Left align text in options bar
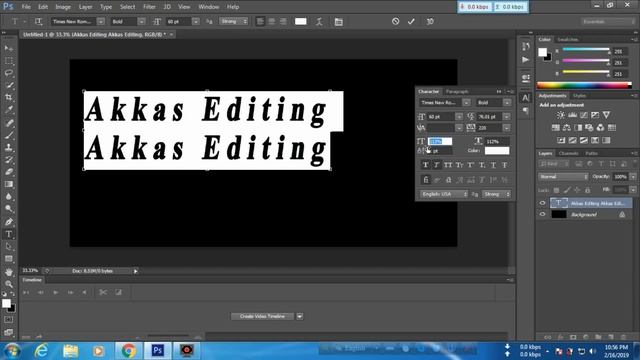 click(x=260, y=21)
